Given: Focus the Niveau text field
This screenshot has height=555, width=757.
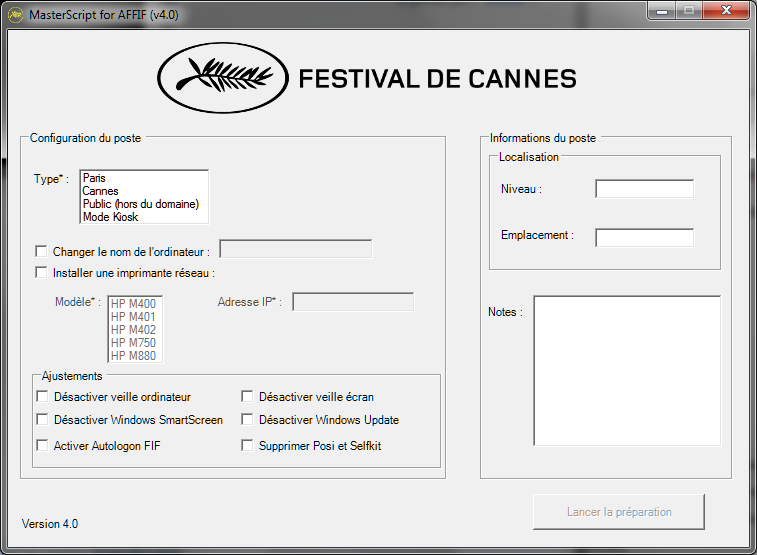Looking at the screenshot, I should [x=645, y=189].
